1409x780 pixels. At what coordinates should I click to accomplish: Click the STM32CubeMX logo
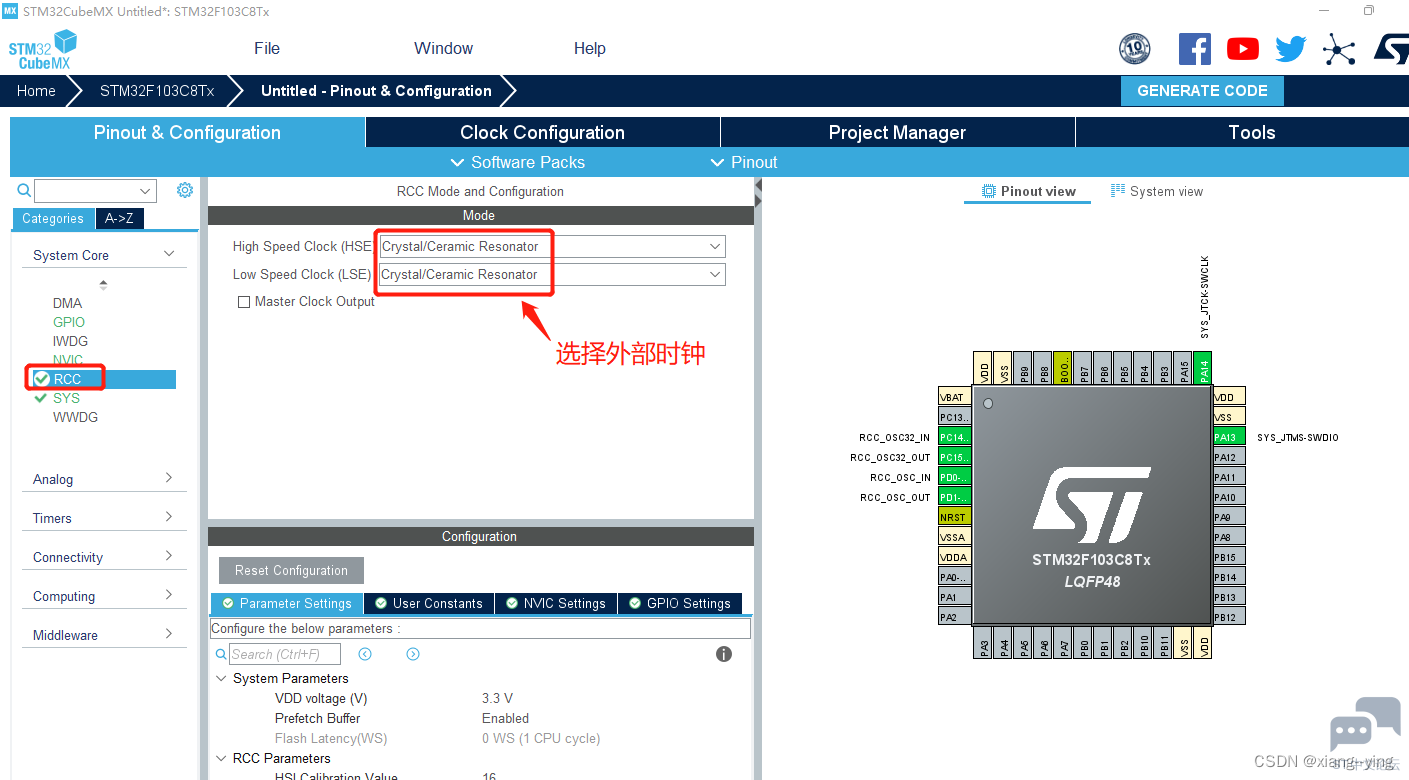pyautogui.click(x=43, y=49)
